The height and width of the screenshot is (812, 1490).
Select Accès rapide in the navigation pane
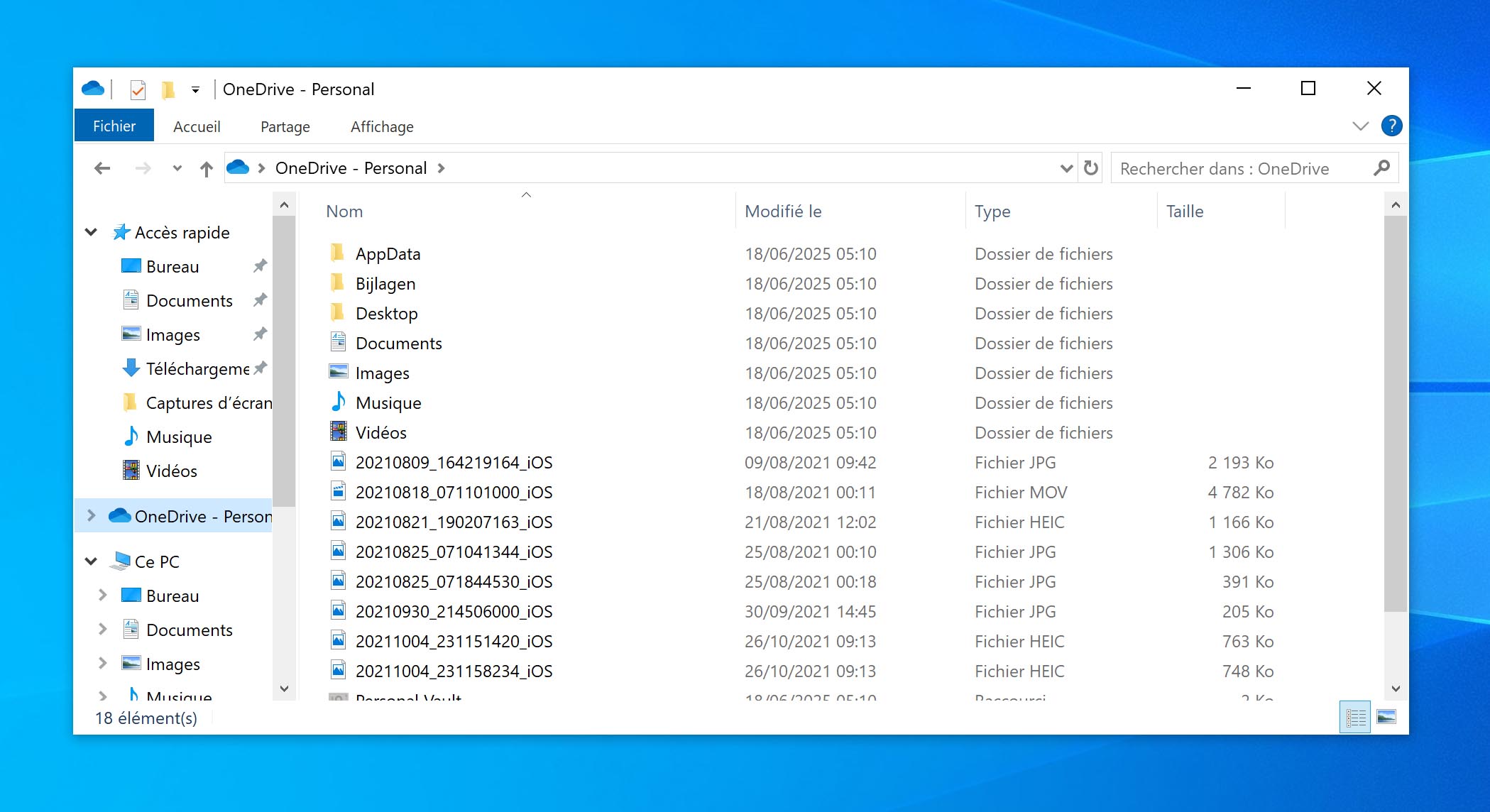pos(182,233)
